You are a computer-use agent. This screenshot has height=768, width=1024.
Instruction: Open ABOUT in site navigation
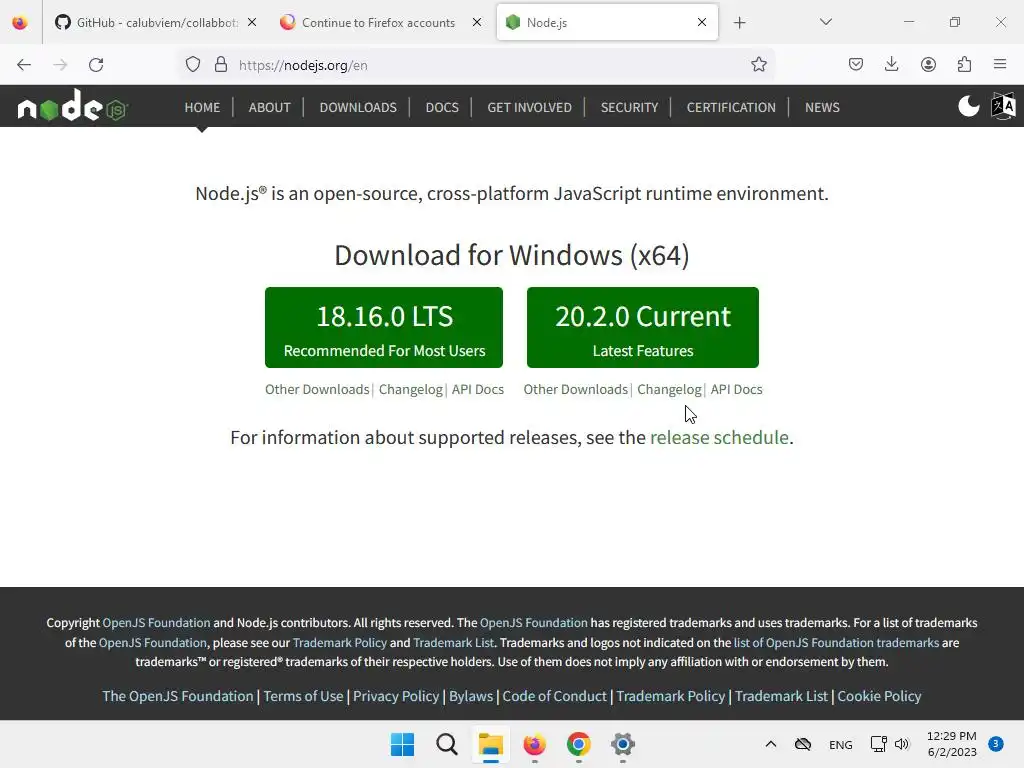pos(269,107)
